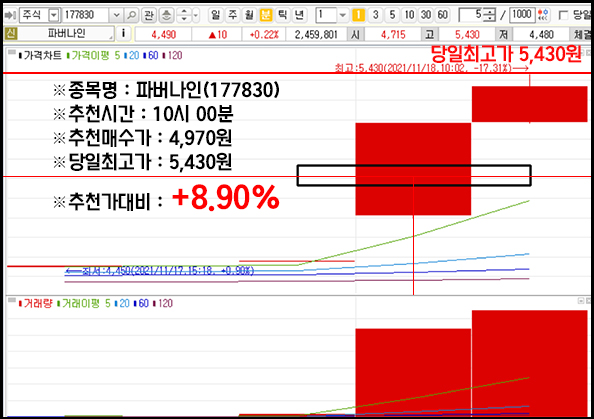The image size is (594, 419).
Task: Select the 월 monthly chart tab
Action: click(249, 15)
